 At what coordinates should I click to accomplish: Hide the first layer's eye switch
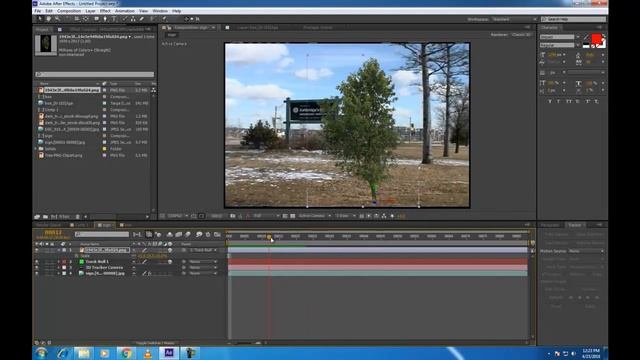37,250
